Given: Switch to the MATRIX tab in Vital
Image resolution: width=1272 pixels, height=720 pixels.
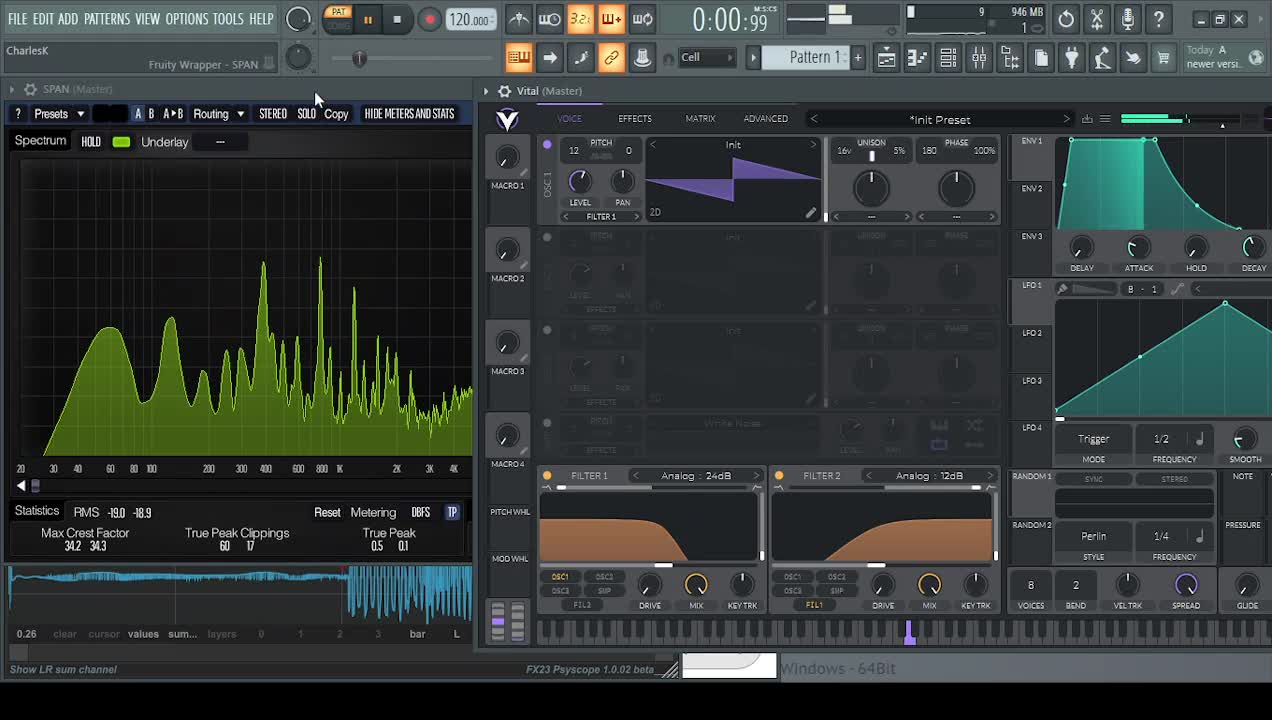Looking at the screenshot, I should tap(700, 119).
